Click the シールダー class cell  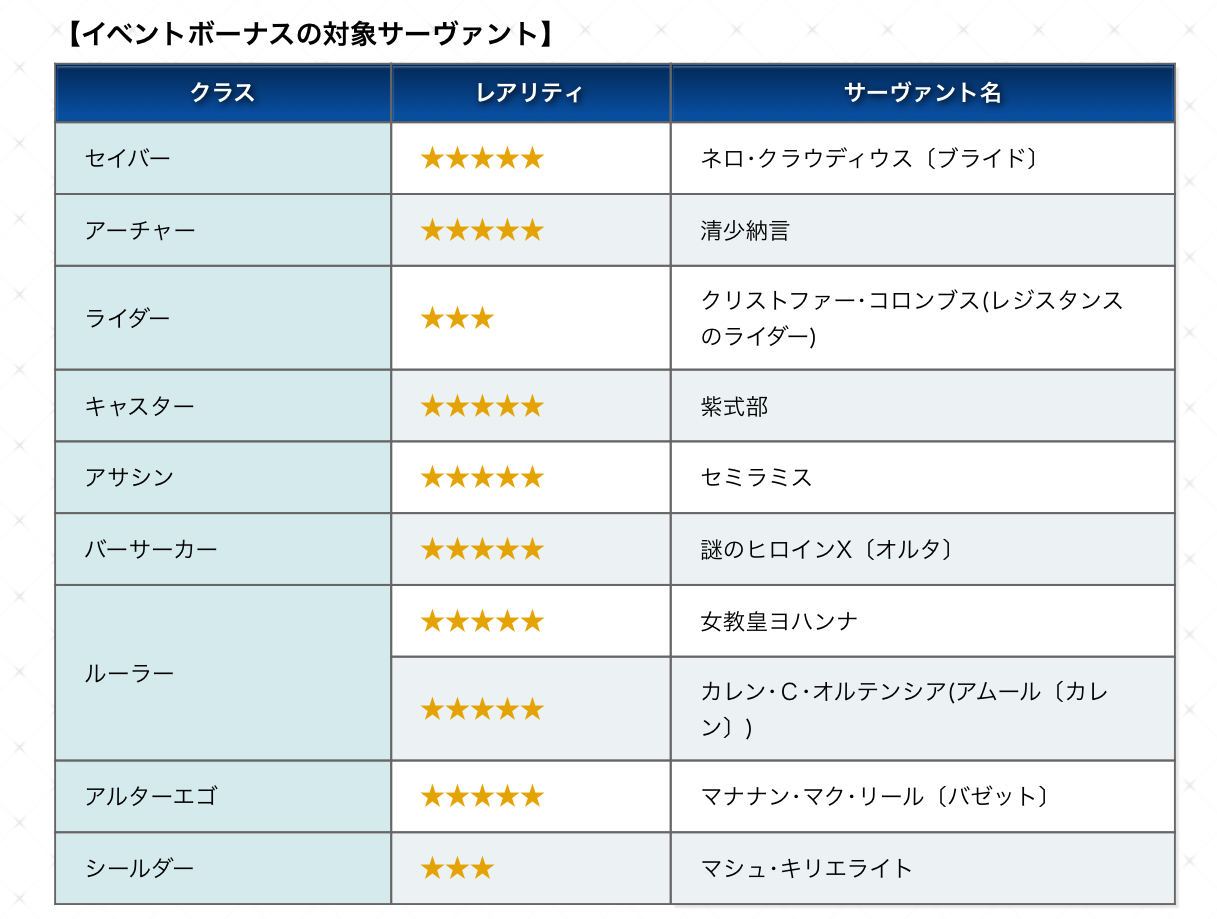pyautogui.click(x=139, y=868)
